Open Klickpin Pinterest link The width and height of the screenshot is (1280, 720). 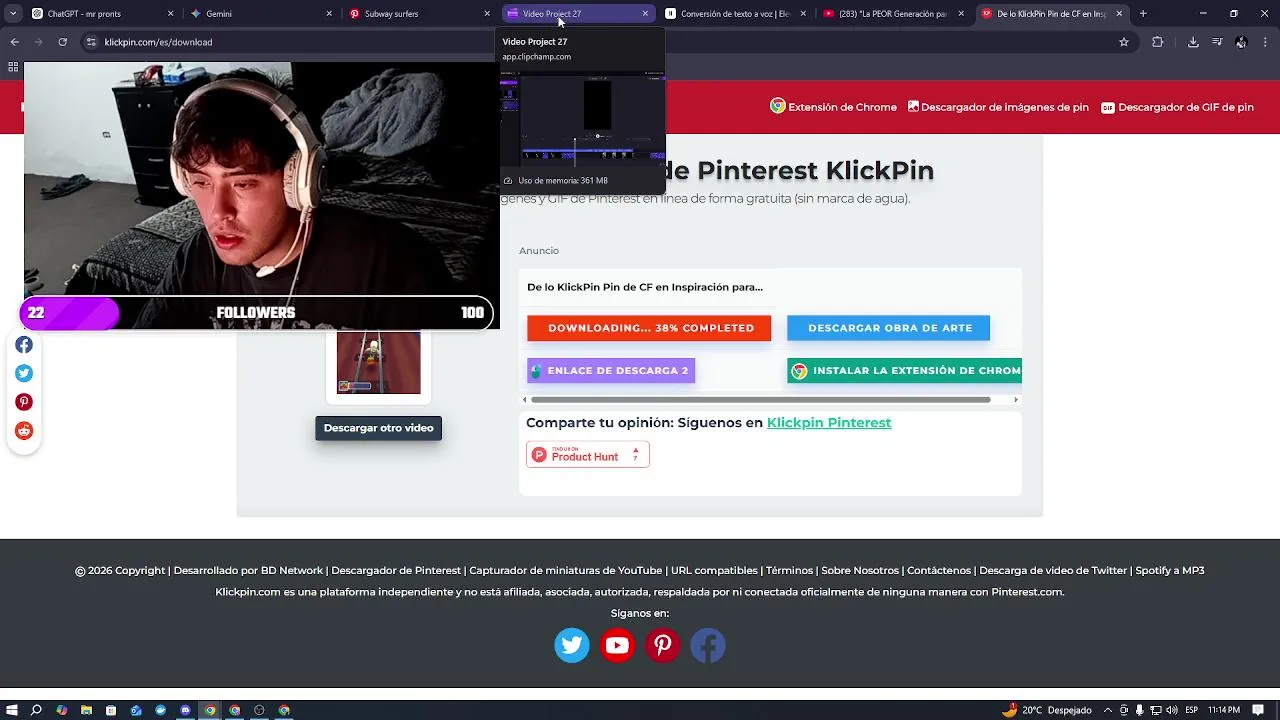pos(829,423)
